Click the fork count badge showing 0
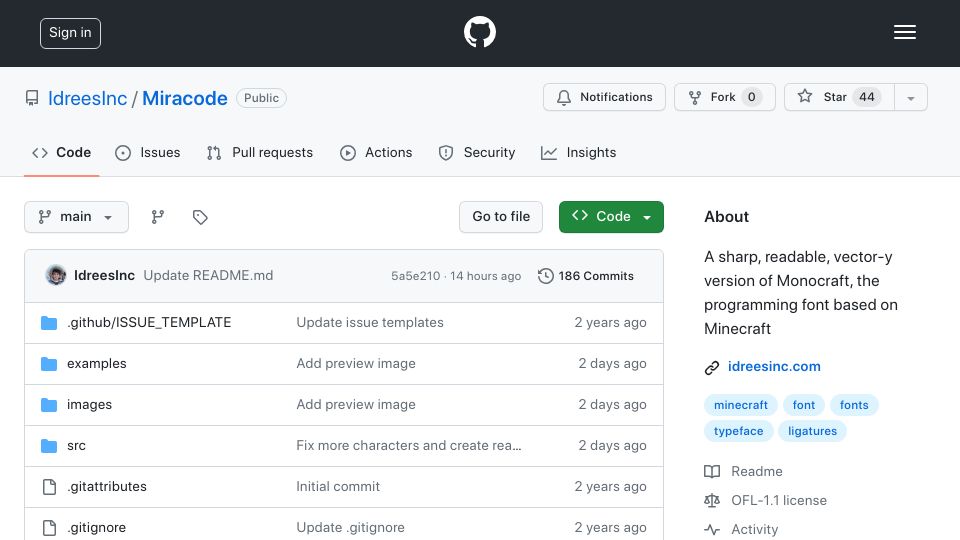This screenshot has width=960, height=540. click(x=751, y=97)
